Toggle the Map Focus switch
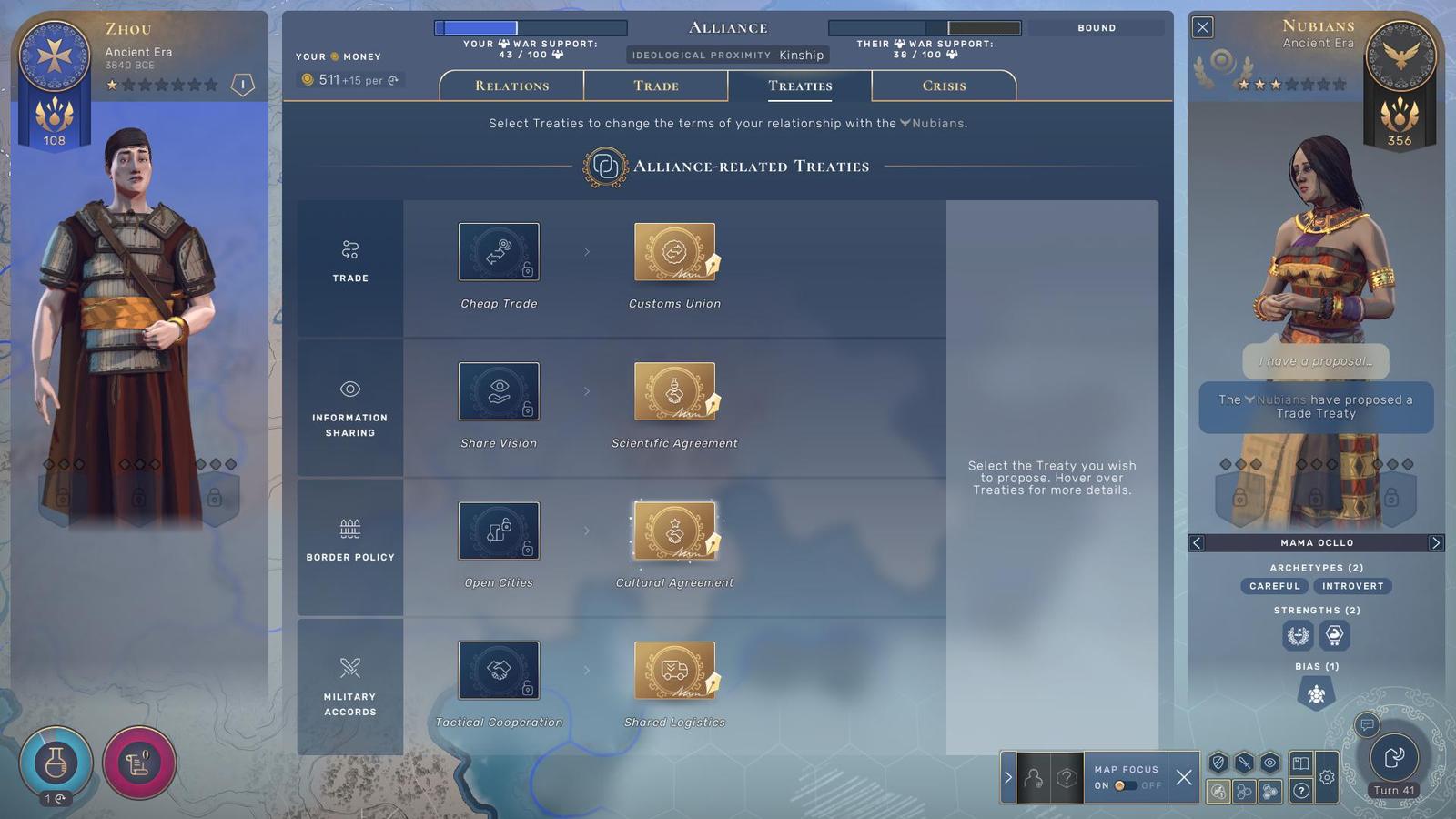The height and width of the screenshot is (819, 1456). point(1126,785)
